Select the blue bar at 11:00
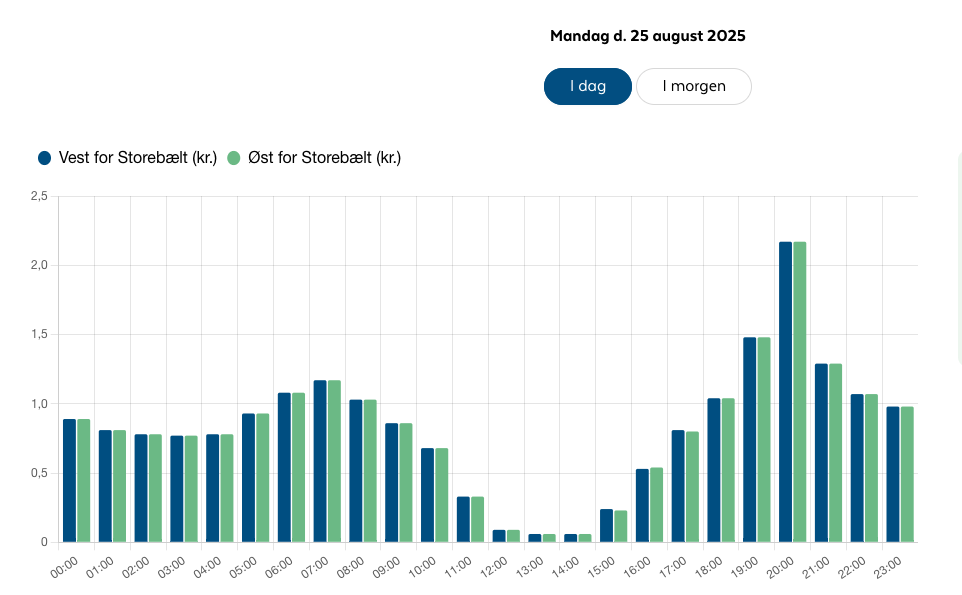This screenshot has width=962, height=595. 463,519
